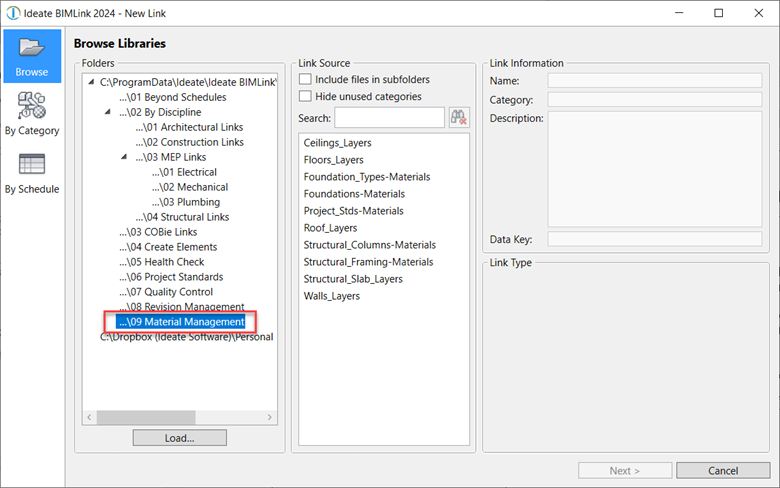Select the 01 Electrical folder

point(185,172)
